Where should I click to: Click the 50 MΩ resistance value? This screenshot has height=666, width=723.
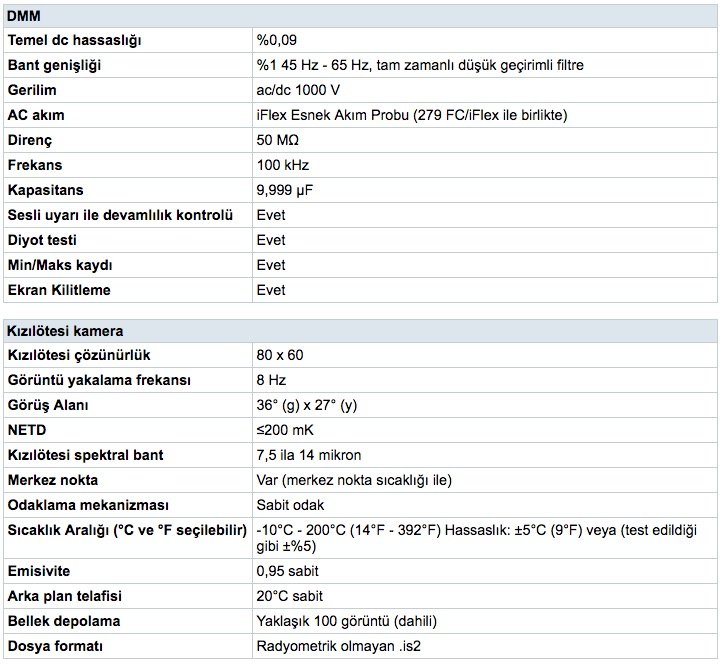coord(278,140)
